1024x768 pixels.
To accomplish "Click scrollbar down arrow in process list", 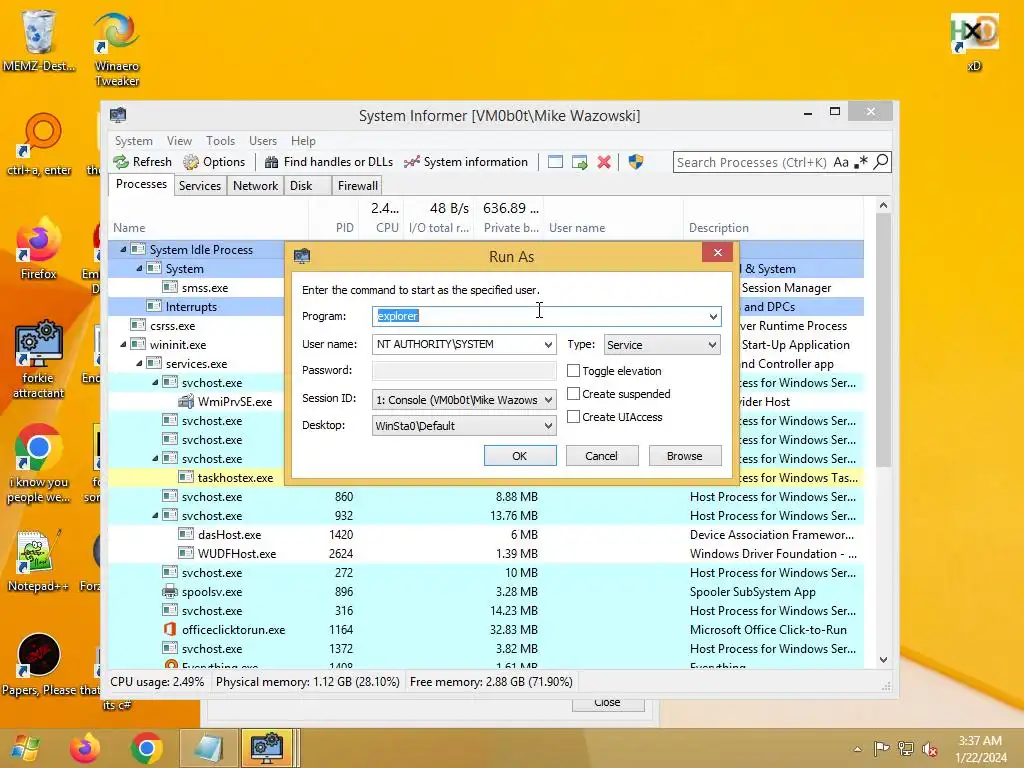I will [x=883, y=660].
